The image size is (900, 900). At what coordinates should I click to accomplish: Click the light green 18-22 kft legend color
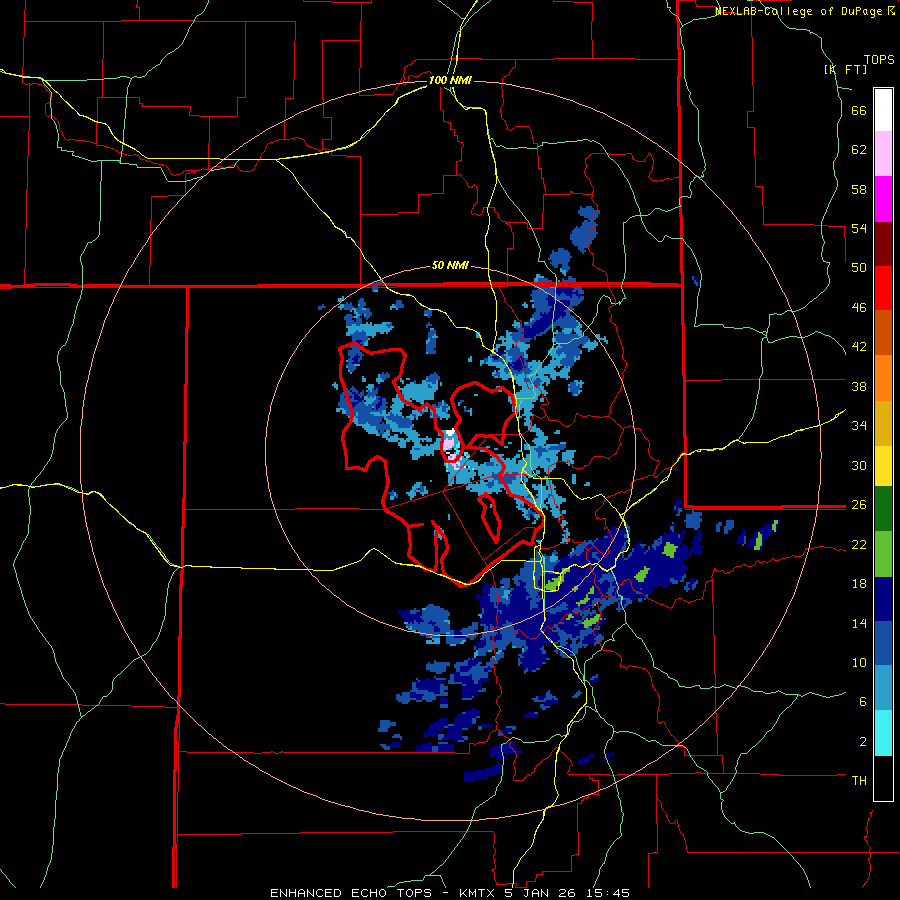[x=883, y=554]
